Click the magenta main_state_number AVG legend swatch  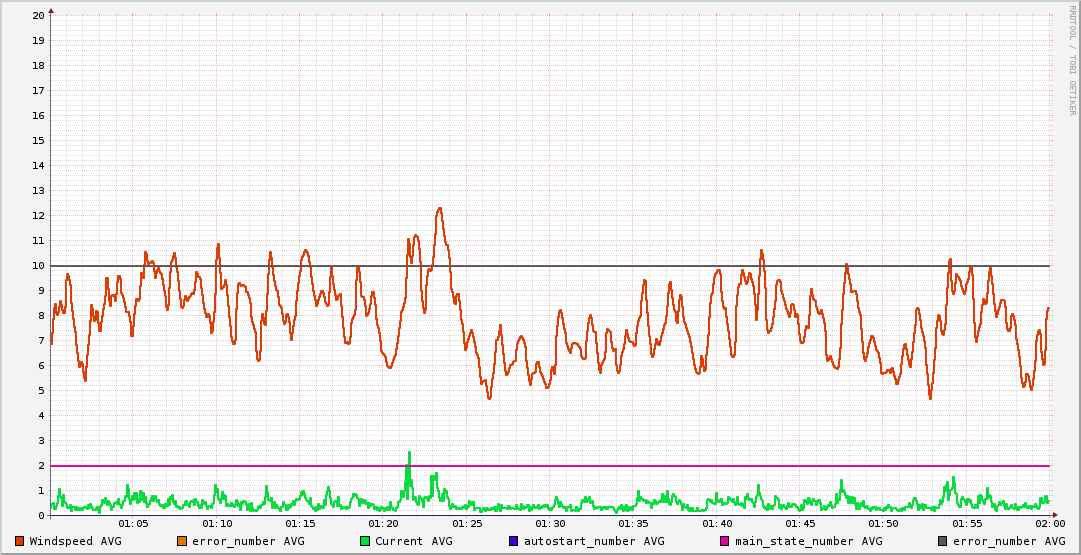click(725, 541)
